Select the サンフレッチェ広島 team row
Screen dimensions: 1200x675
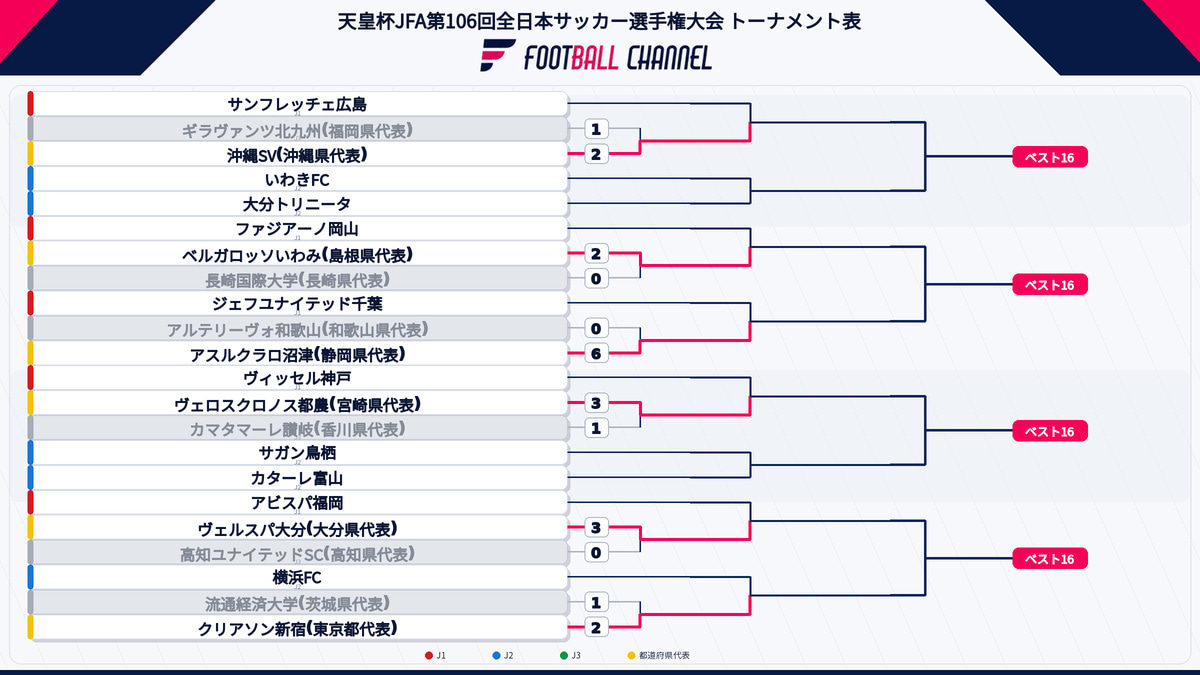(x=298, y=104)
